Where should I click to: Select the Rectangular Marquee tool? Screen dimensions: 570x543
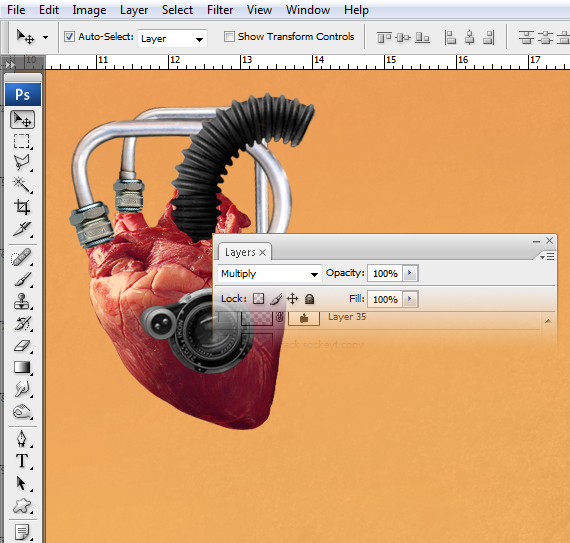coord(22,141)
